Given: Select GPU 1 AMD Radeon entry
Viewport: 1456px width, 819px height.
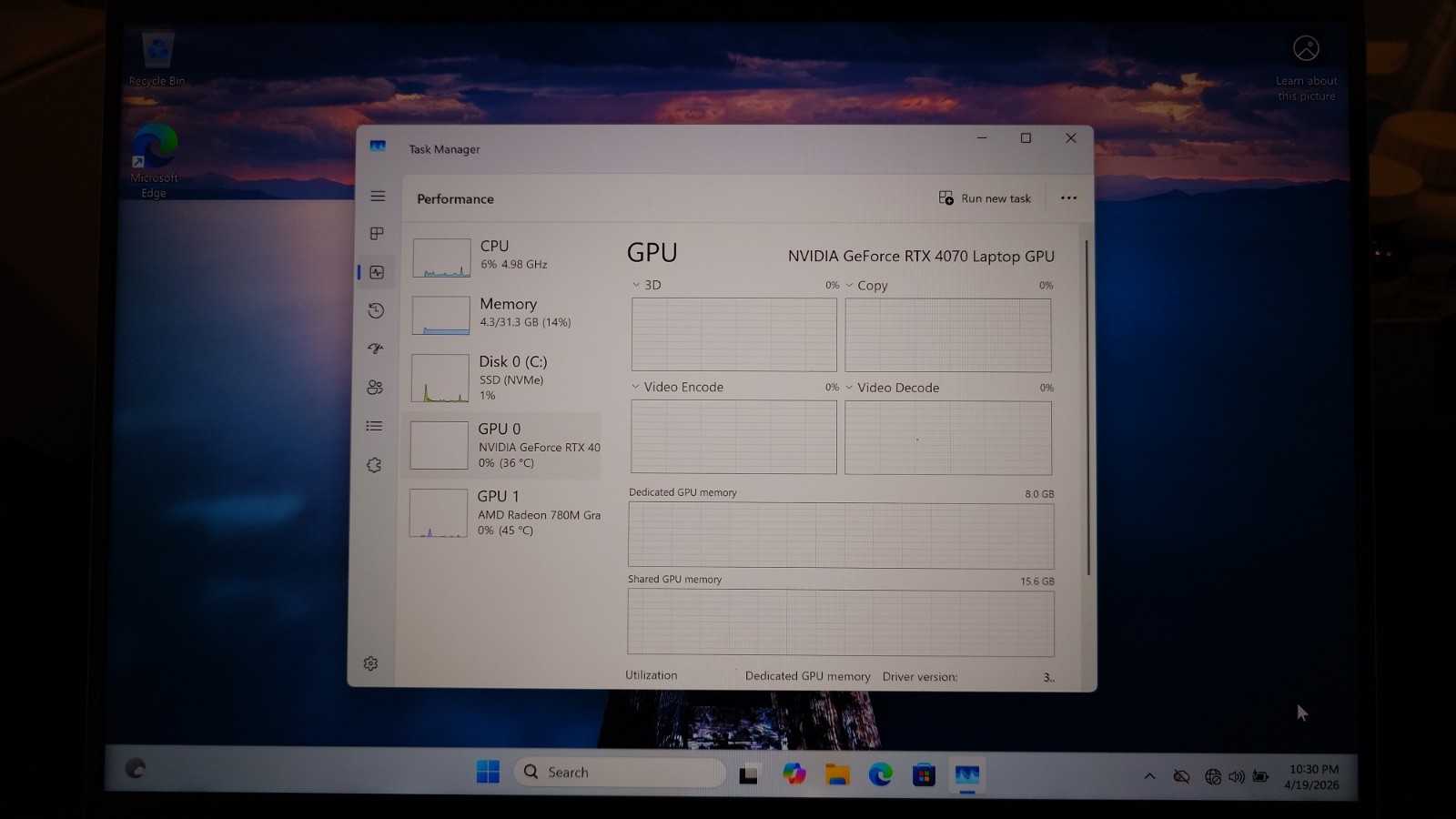Looking at the screenshot, I should pyautogui.click(x=502, y=512).
